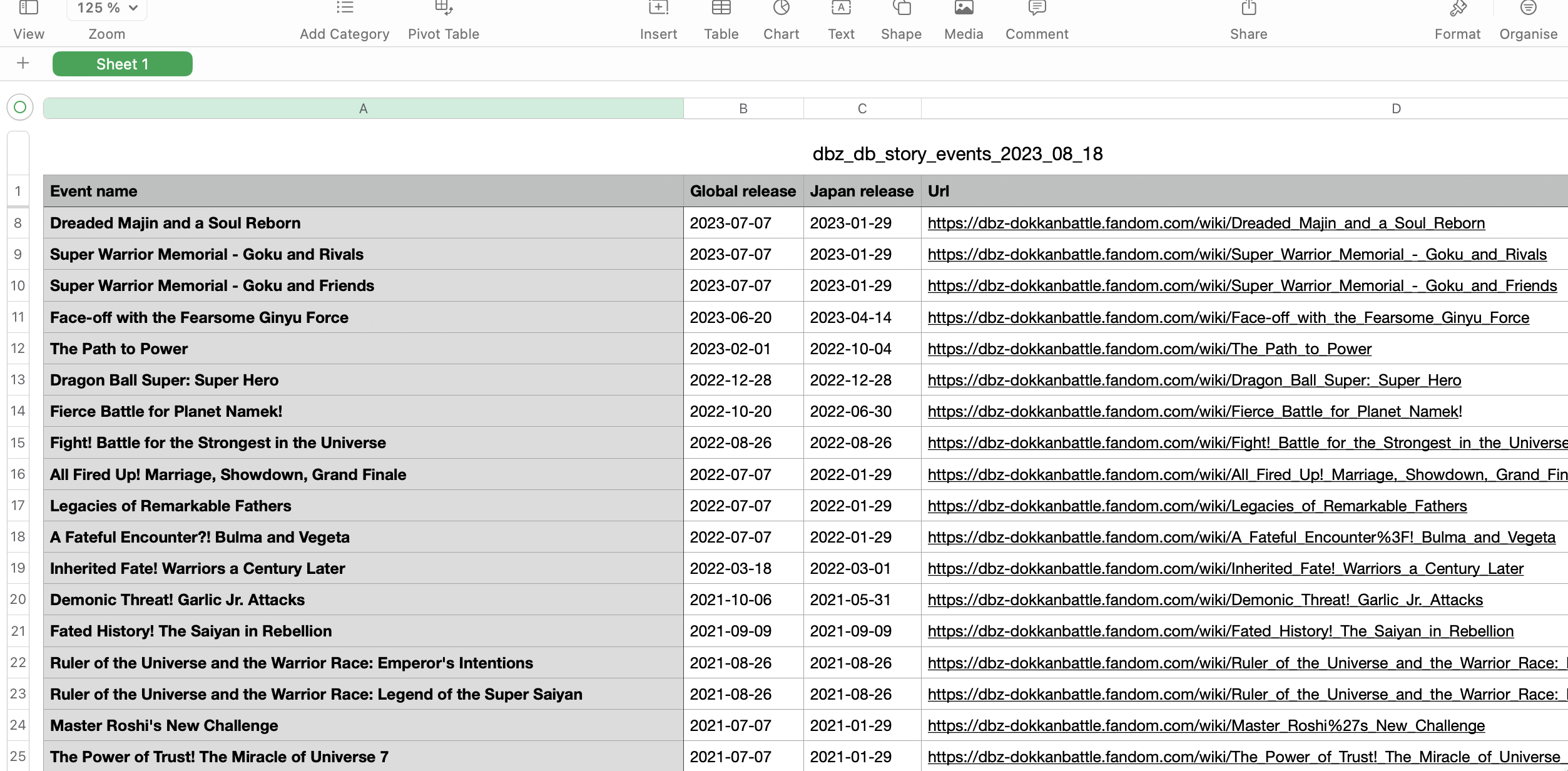Viewport: 1568px width, 771px height.
Task: Add a Text box
Action: point(841,8)
